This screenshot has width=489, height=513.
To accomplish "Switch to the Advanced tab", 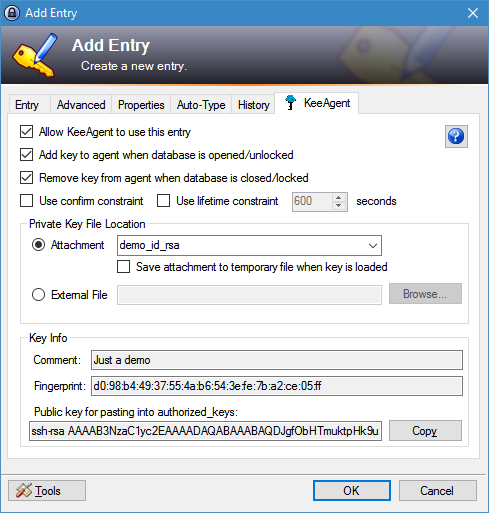I will point(81,105).
